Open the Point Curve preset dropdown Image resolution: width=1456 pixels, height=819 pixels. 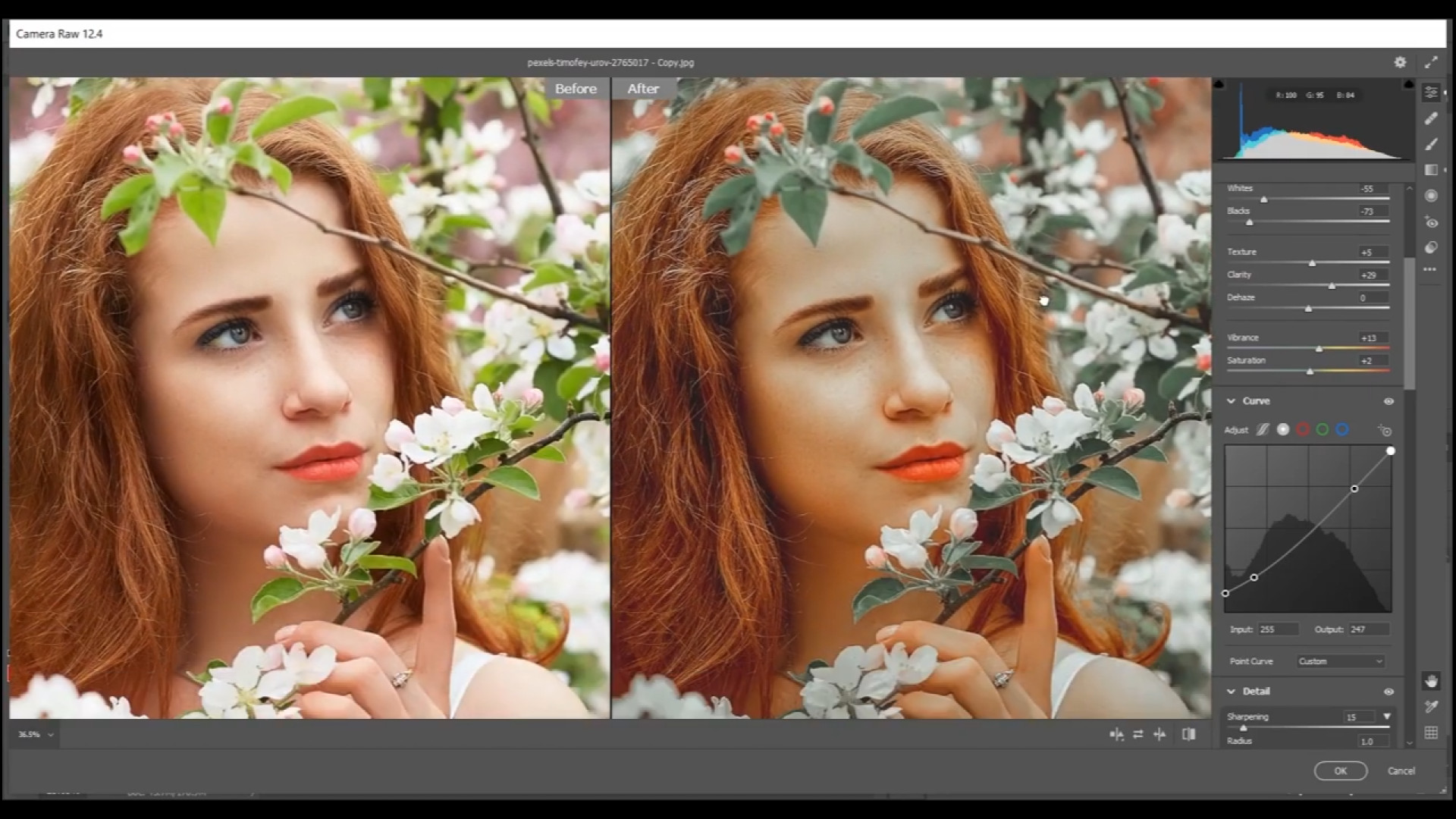click(1340, 661)
